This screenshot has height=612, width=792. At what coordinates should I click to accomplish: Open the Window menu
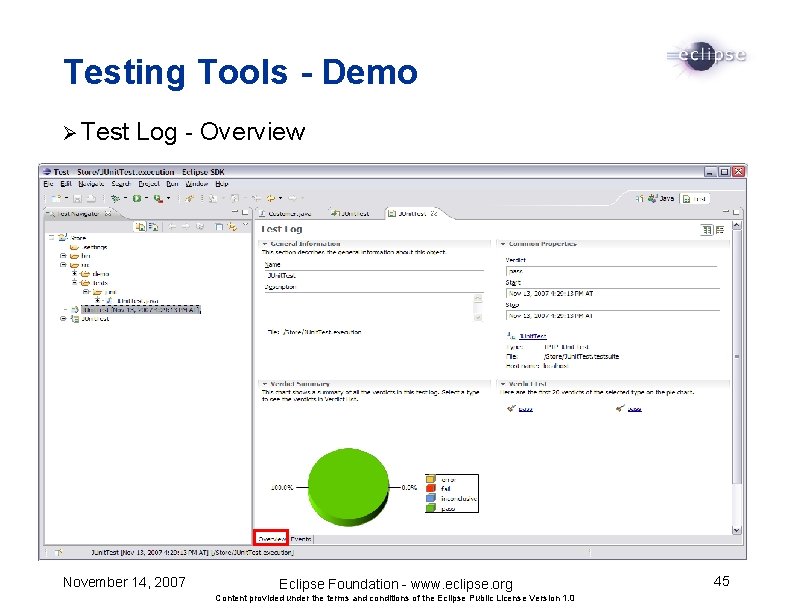(197, 184)
